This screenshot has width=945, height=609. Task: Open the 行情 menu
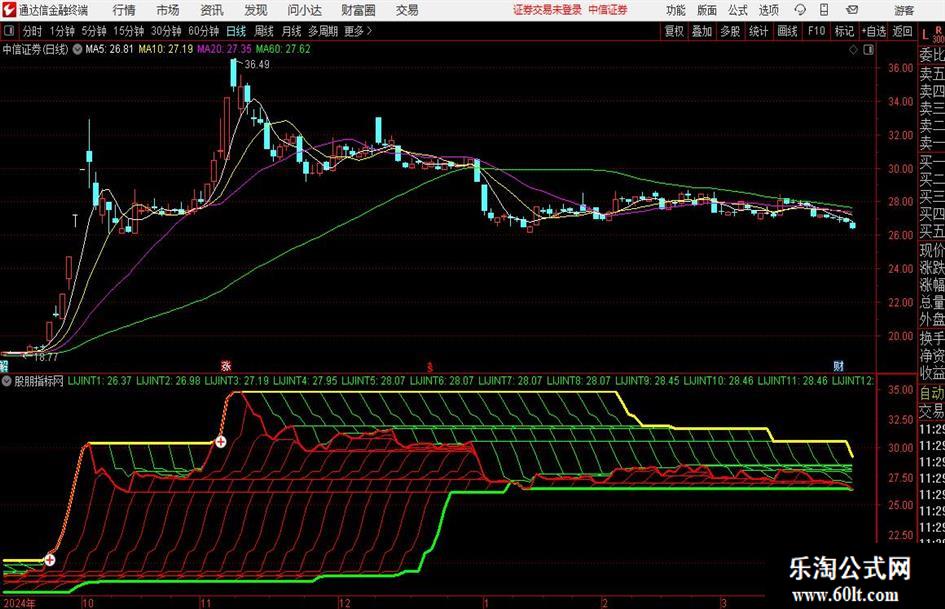(x=124, y=10)
